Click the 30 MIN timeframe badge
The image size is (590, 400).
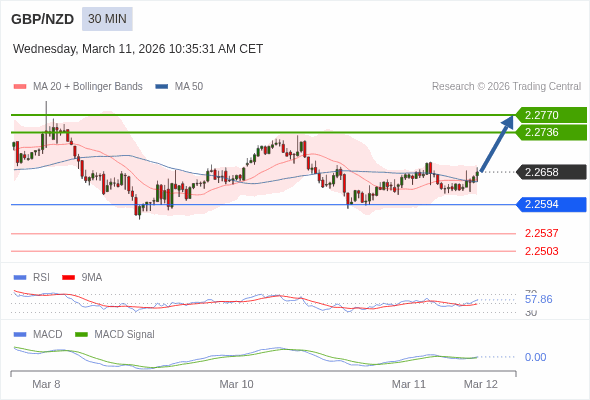tap(107, 19)
